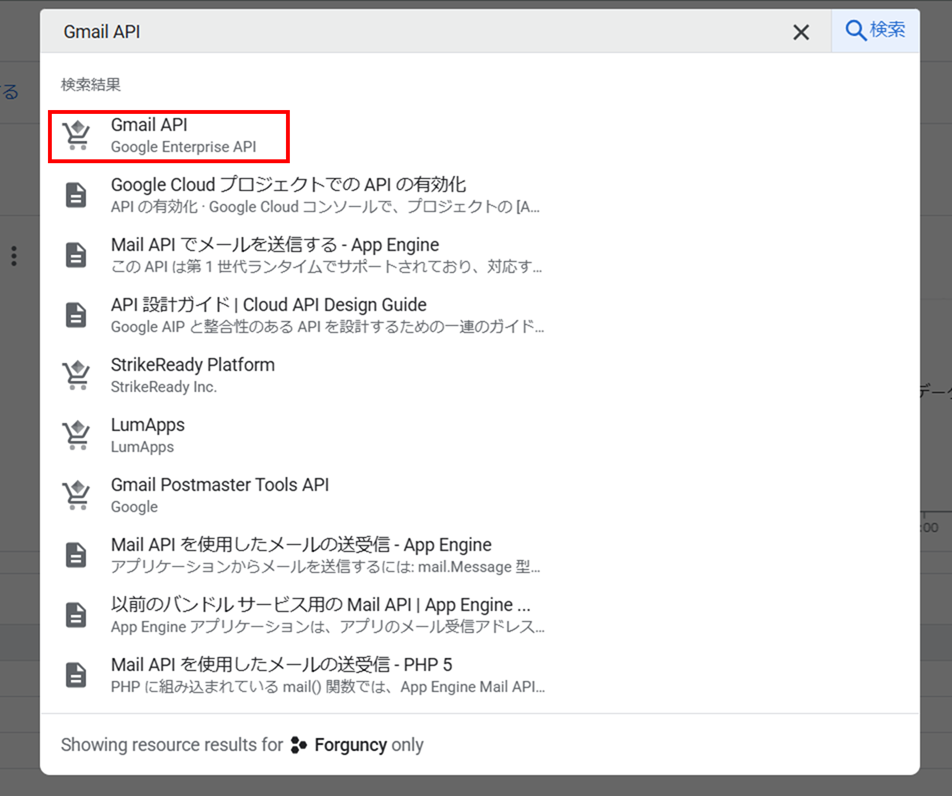Click the description starting with アプリケーションからメール

click(325, 566)
